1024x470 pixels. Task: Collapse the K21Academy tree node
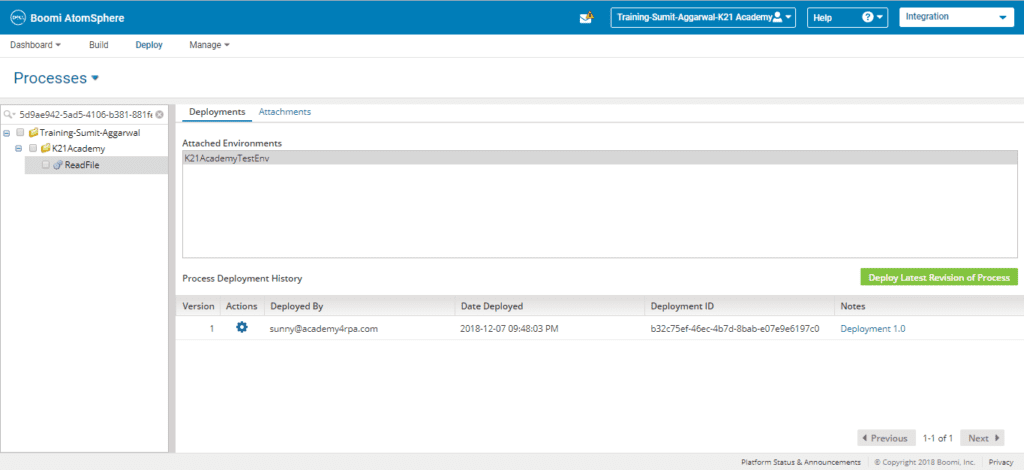tap(19, 149)
